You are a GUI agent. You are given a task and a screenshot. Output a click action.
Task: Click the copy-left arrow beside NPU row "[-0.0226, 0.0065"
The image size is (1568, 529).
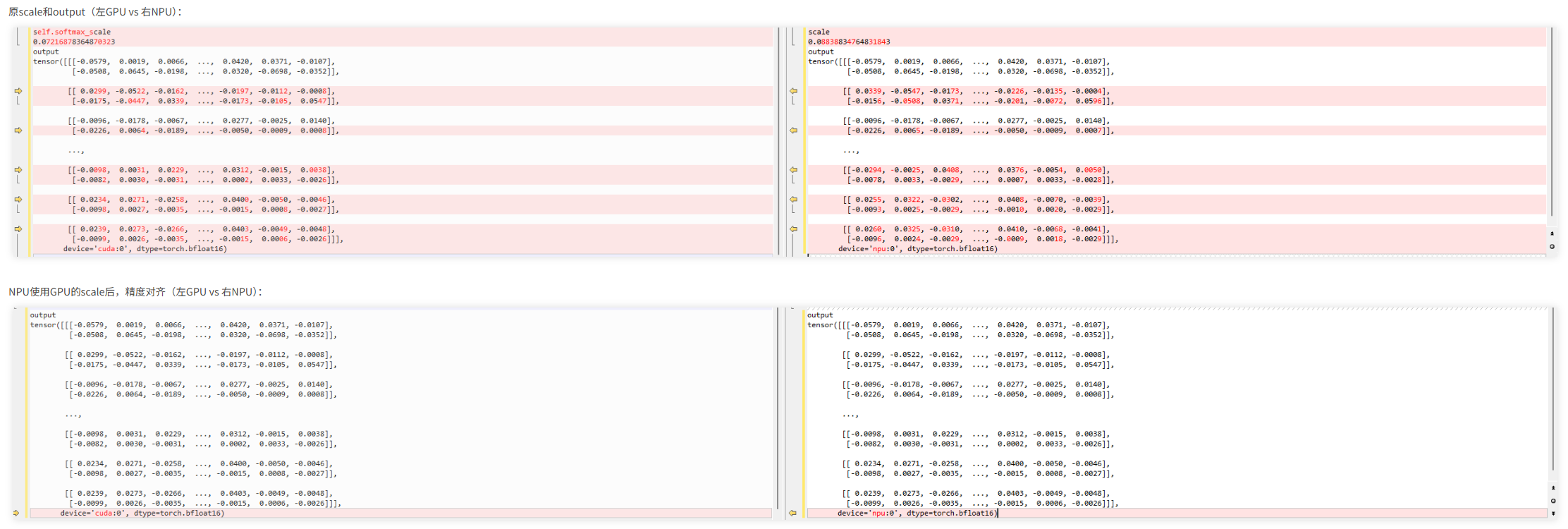793,130
